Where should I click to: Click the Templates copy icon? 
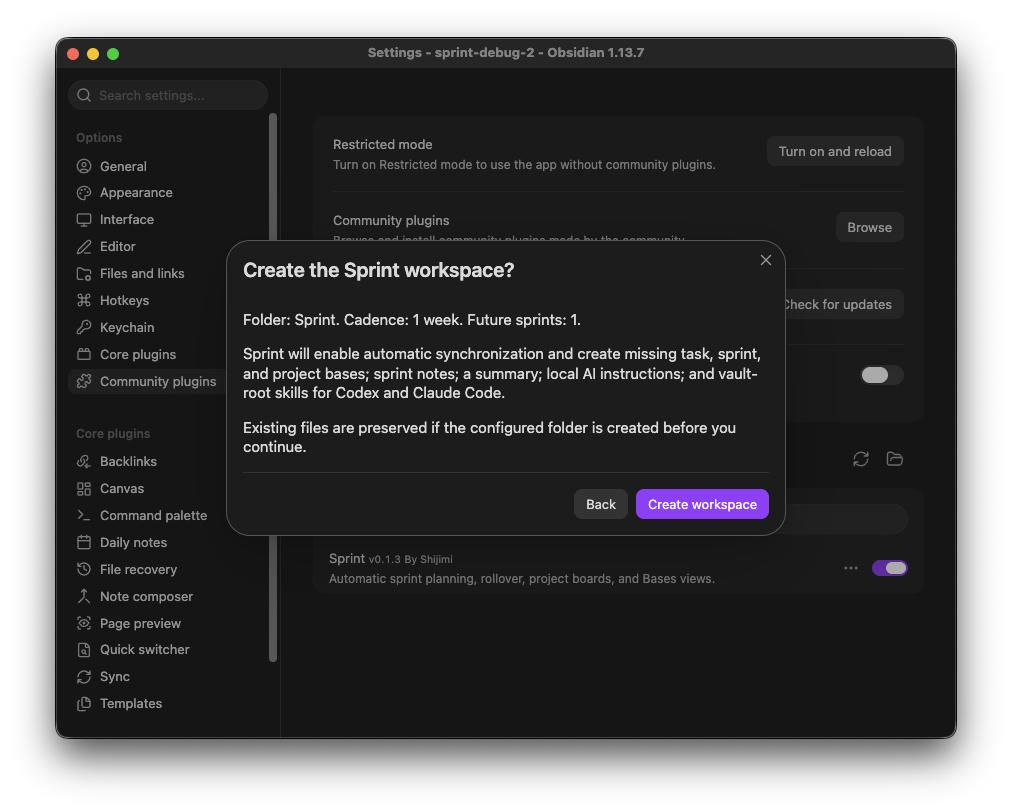coord(84,704)
